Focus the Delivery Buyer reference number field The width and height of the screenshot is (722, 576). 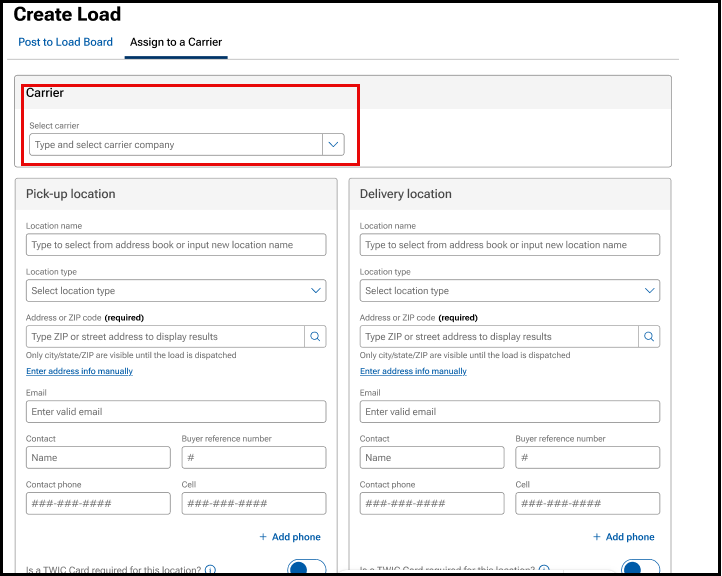tap(588, 458)
